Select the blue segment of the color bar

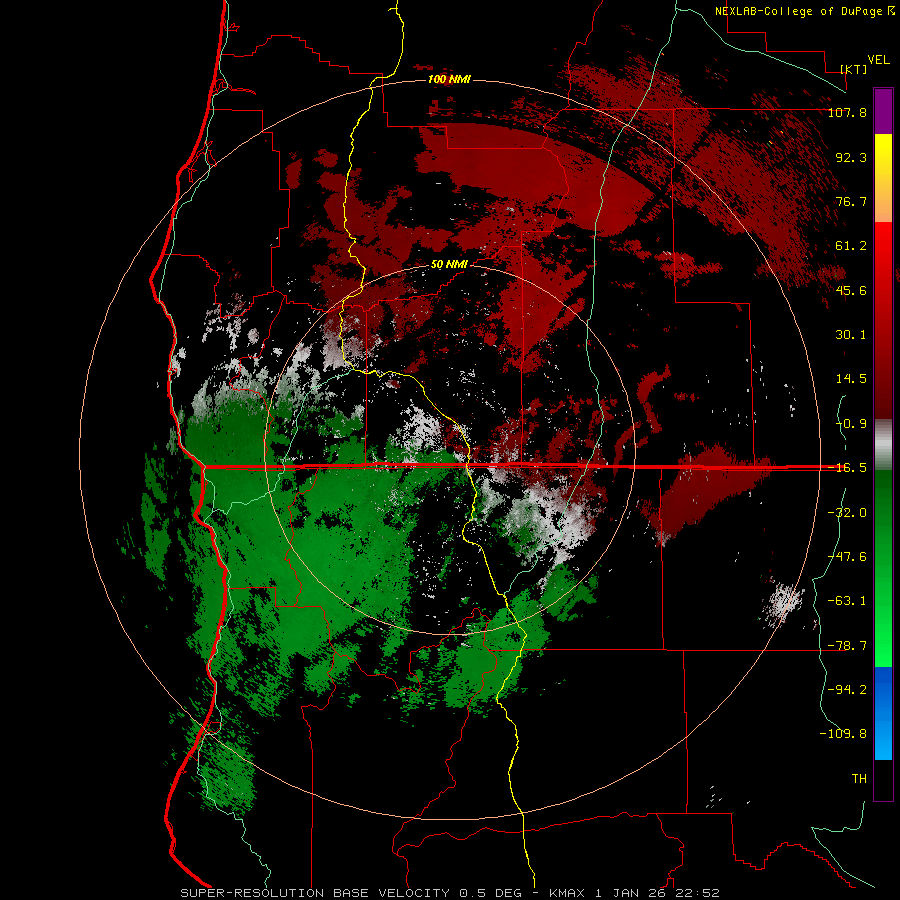pos(883,713)
